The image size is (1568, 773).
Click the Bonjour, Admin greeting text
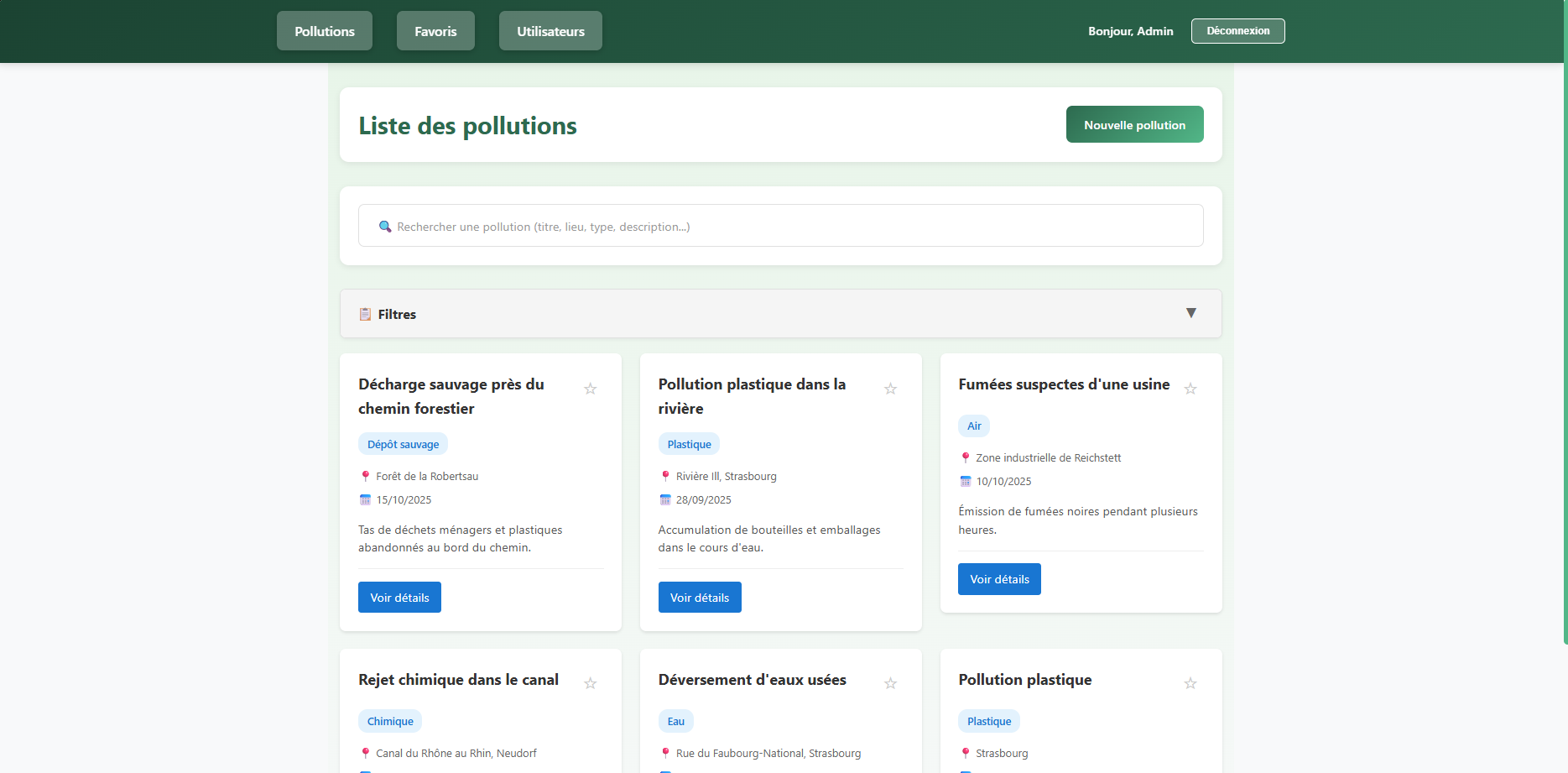(1131, 31)
